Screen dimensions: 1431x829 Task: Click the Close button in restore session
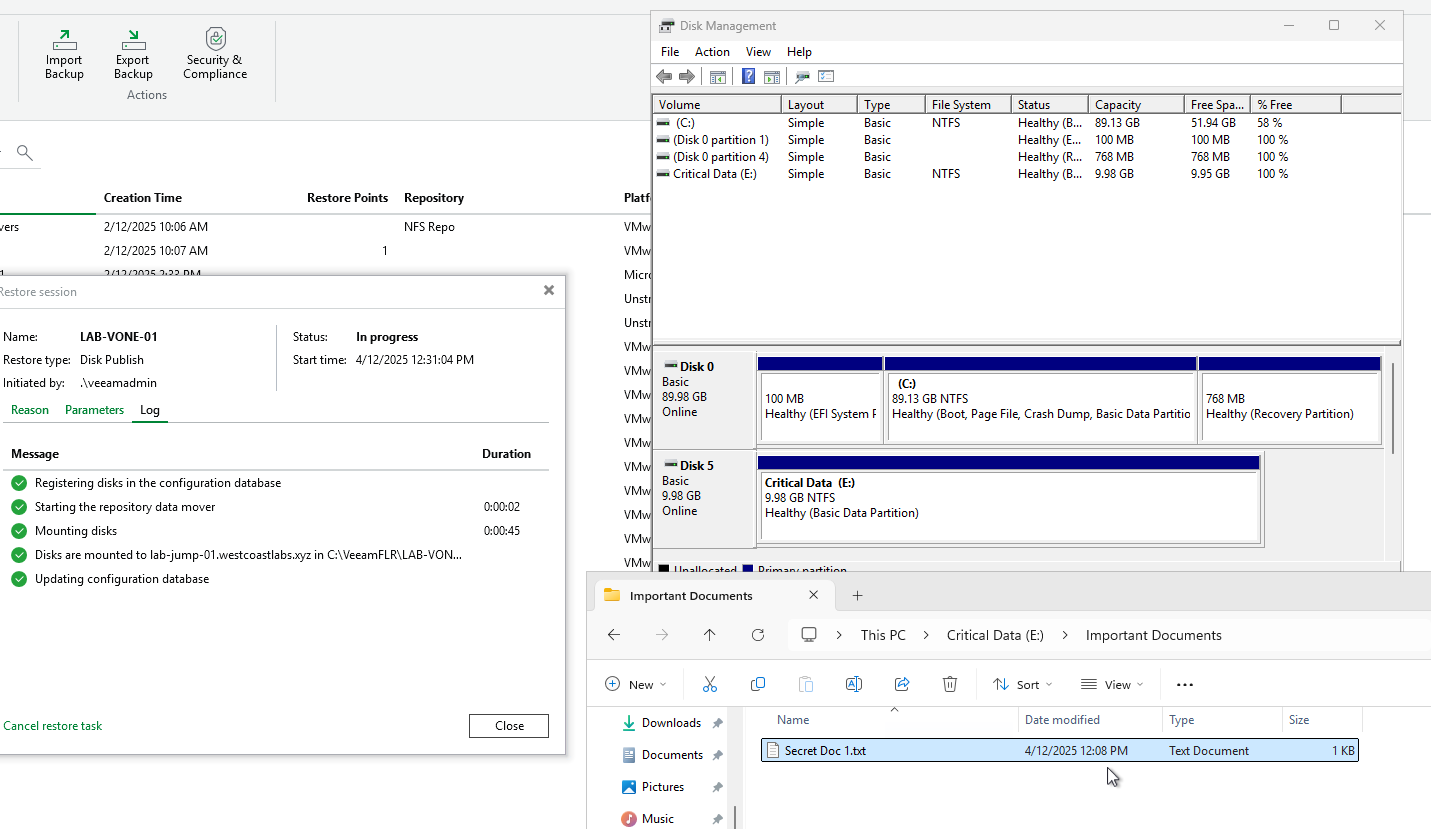coord(509,726)
